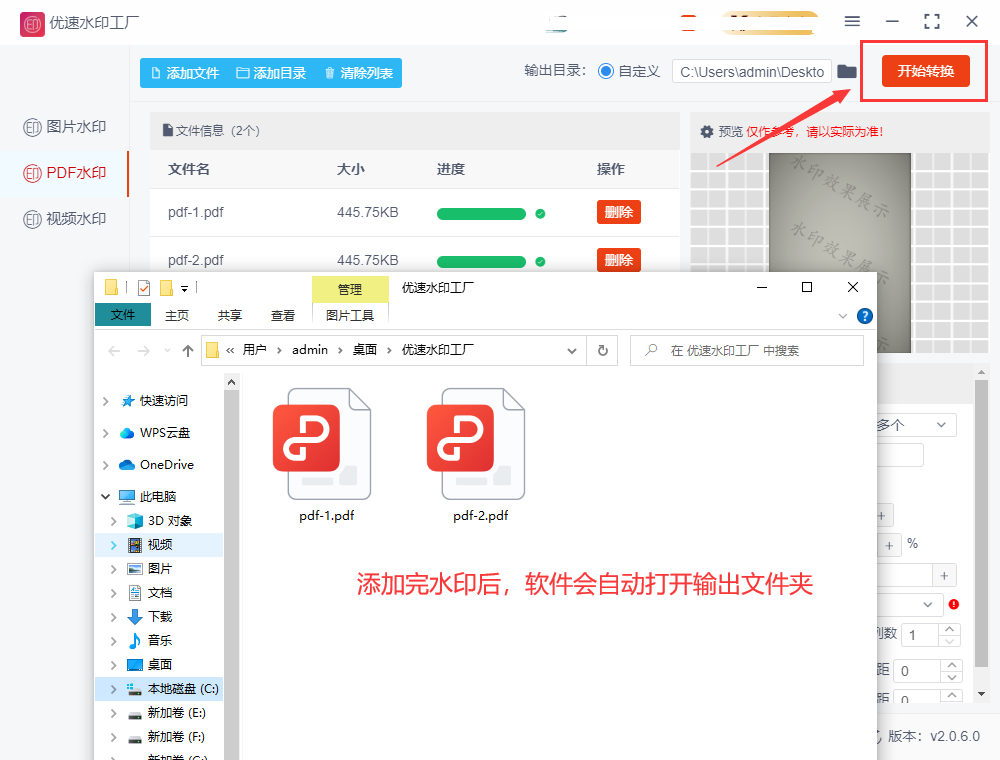Screen dimensions: 1000x760
Task: Select 新加卷 (E:) in the navigation pane
Action: click(x=177, y=713)
